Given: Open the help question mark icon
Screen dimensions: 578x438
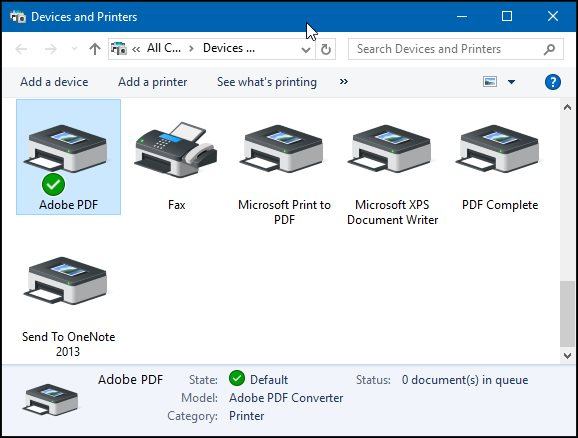Looking at the screenshot, I should click(x=553, y=82).
